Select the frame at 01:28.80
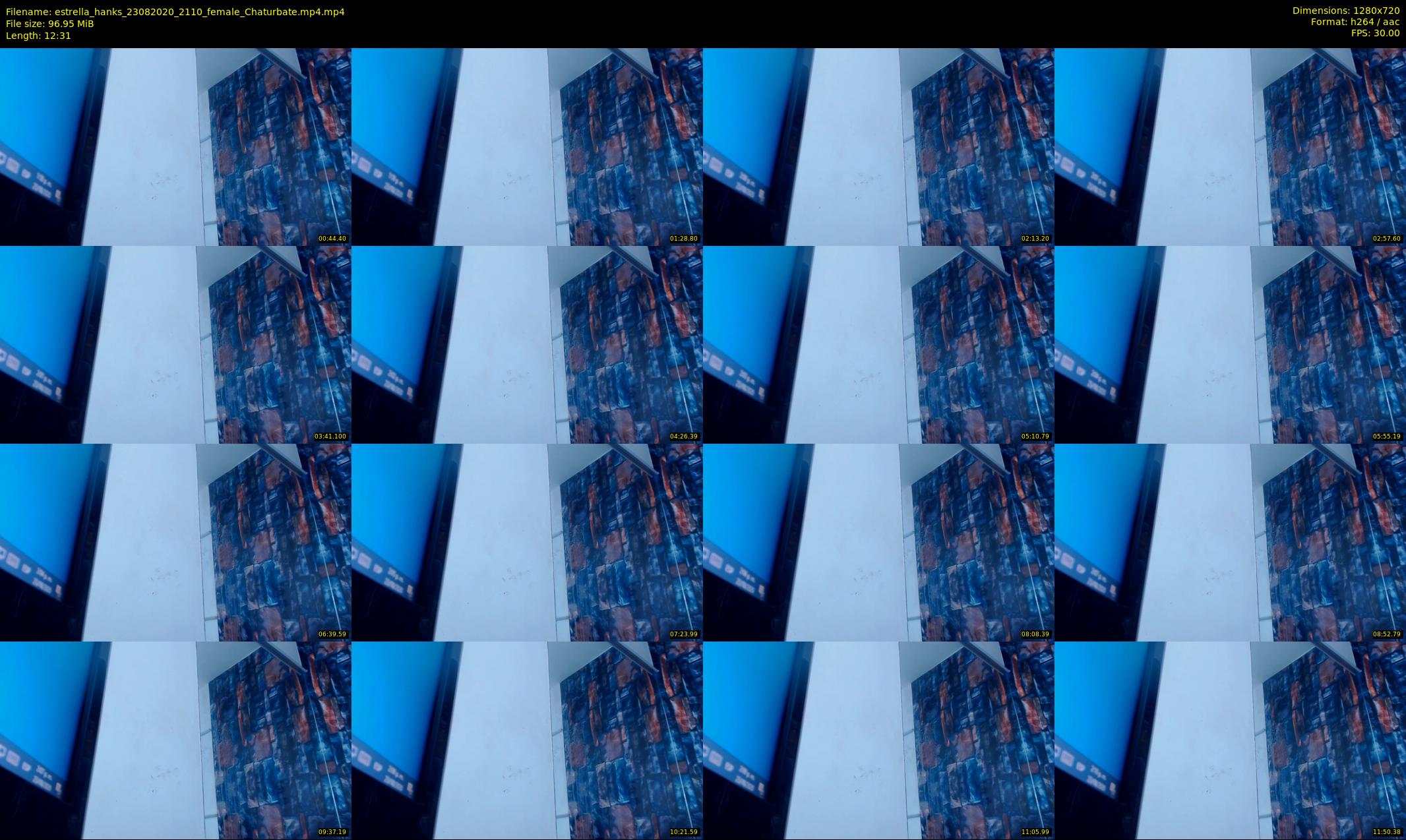The image size is (1406, 840). 527,146
